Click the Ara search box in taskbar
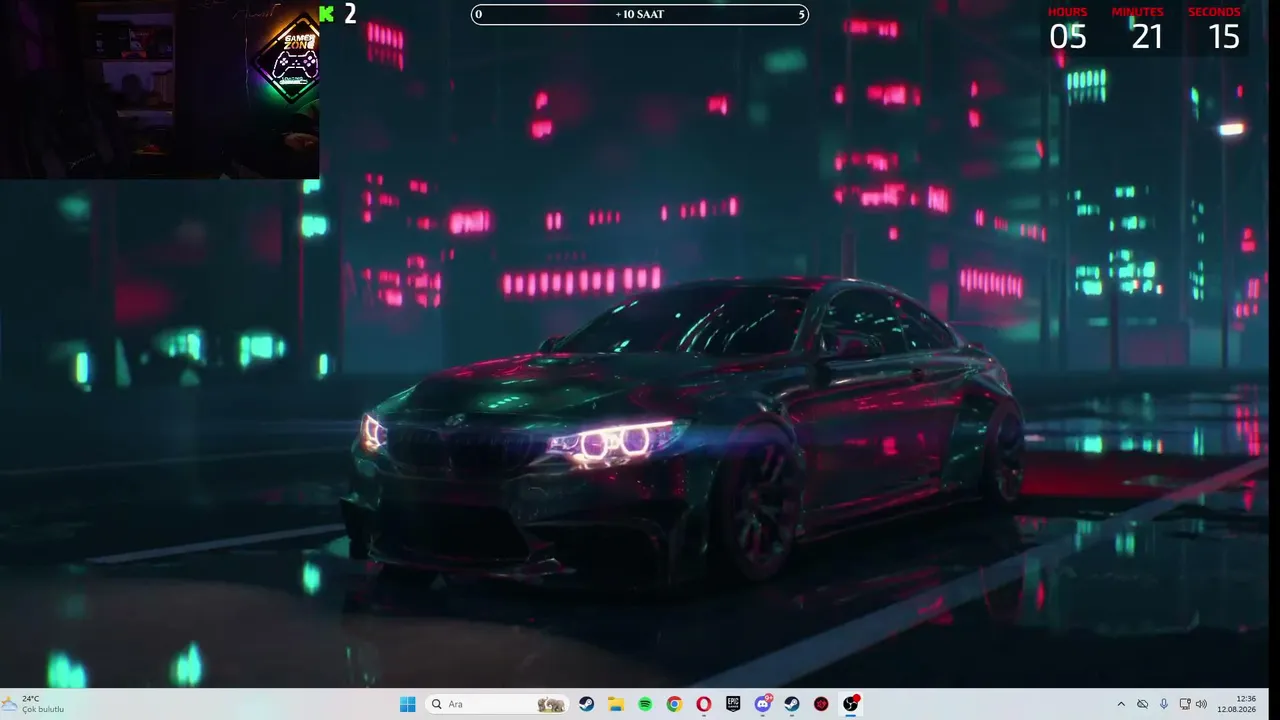Viewport: 1280px width, 720px height. point(497,704)
